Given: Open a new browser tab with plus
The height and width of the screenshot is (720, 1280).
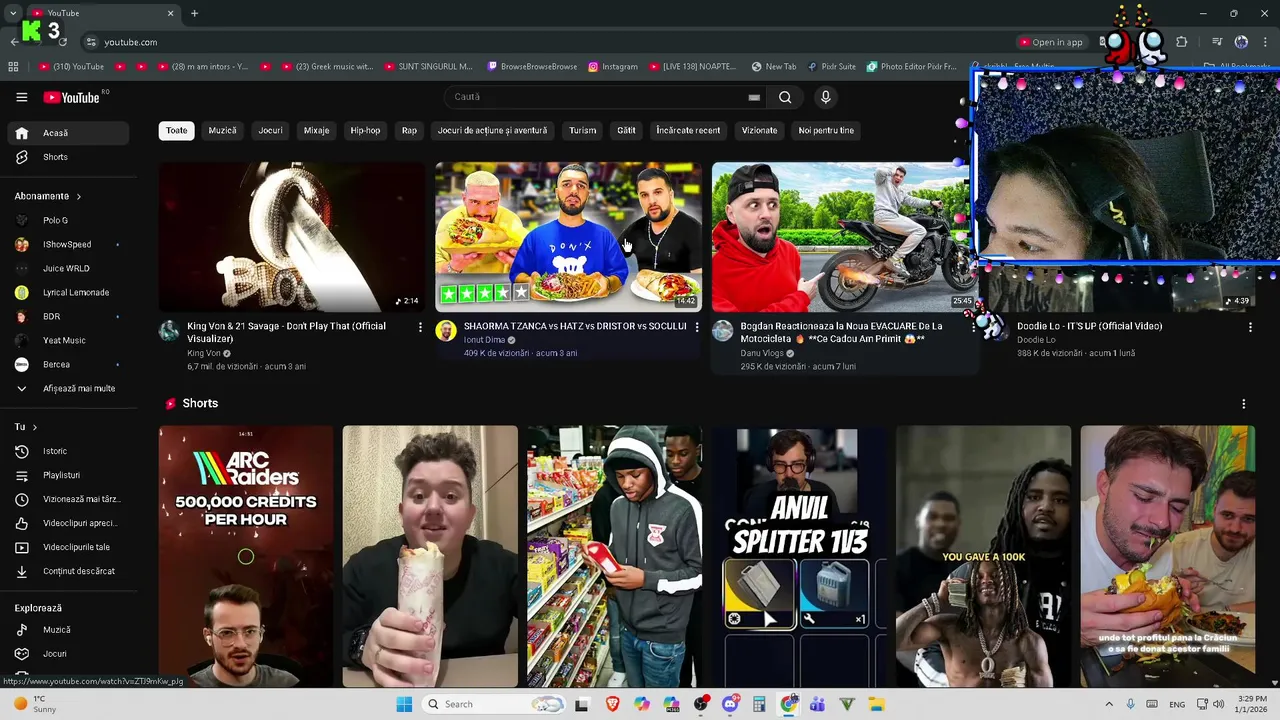Looking at the screenshot, I should click(194, 13).
